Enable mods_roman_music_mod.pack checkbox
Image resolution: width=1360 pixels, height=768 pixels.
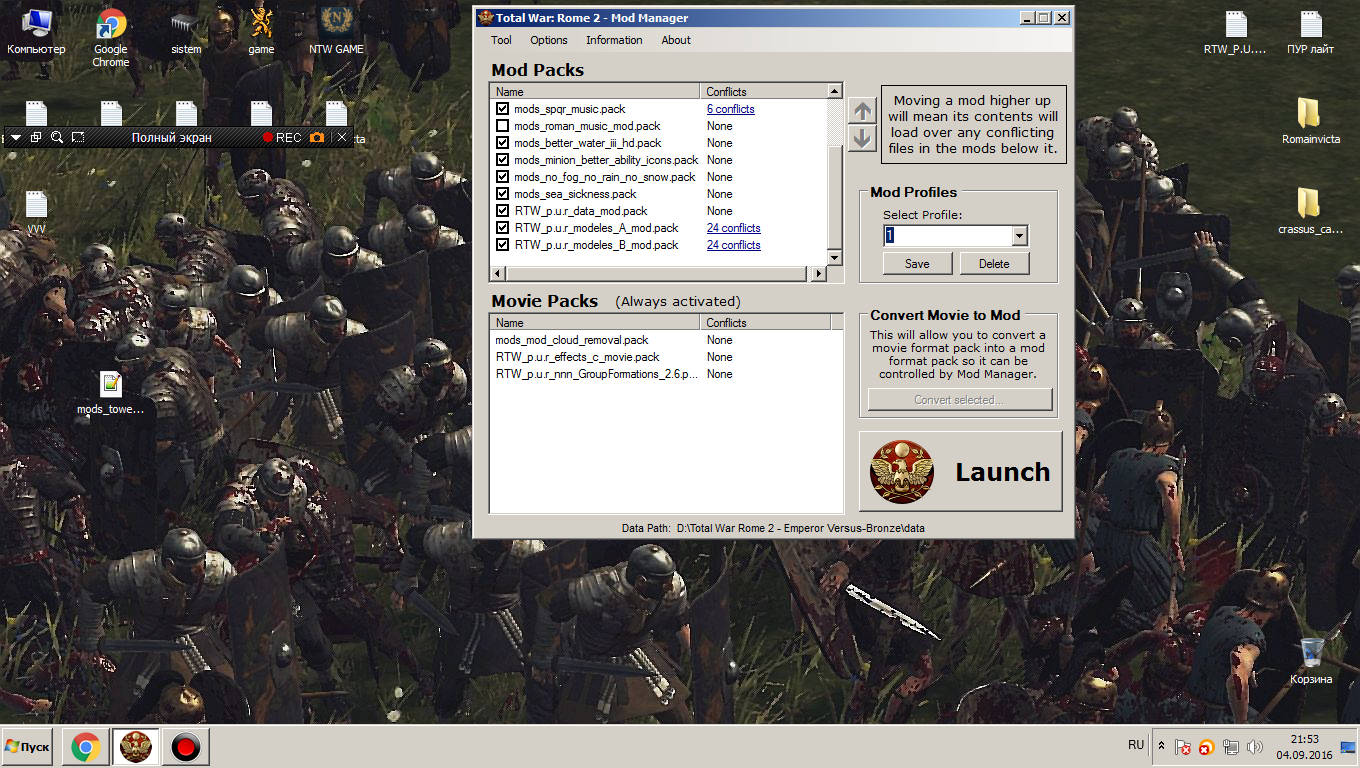tap(502, 126)
